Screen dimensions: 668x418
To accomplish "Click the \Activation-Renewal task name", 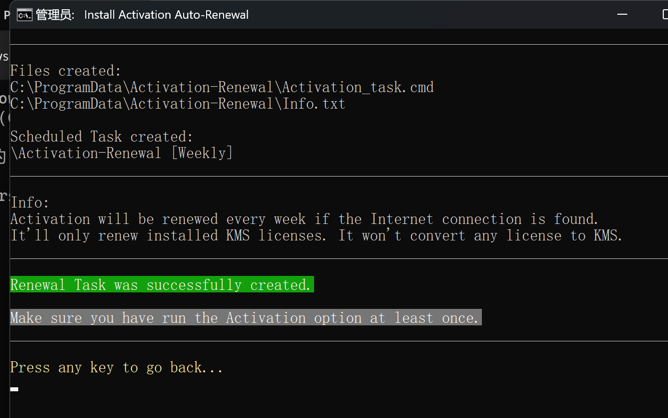I will click(86, 154).
